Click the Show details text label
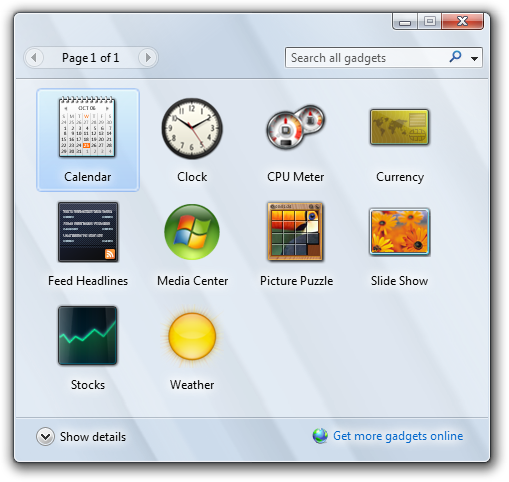 click(x=93, y=437)
